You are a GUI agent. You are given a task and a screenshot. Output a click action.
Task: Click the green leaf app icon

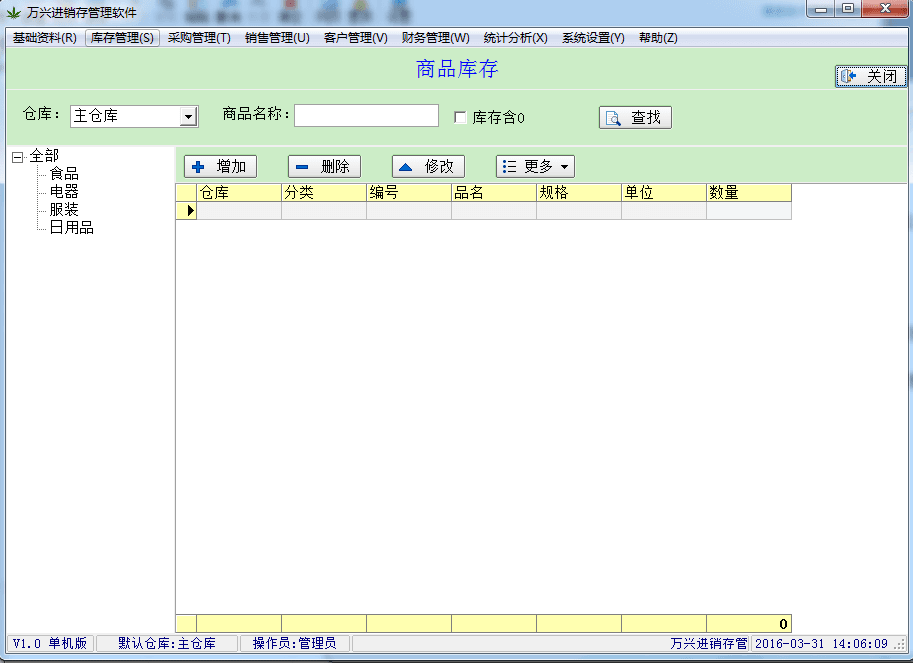(13, 12)
